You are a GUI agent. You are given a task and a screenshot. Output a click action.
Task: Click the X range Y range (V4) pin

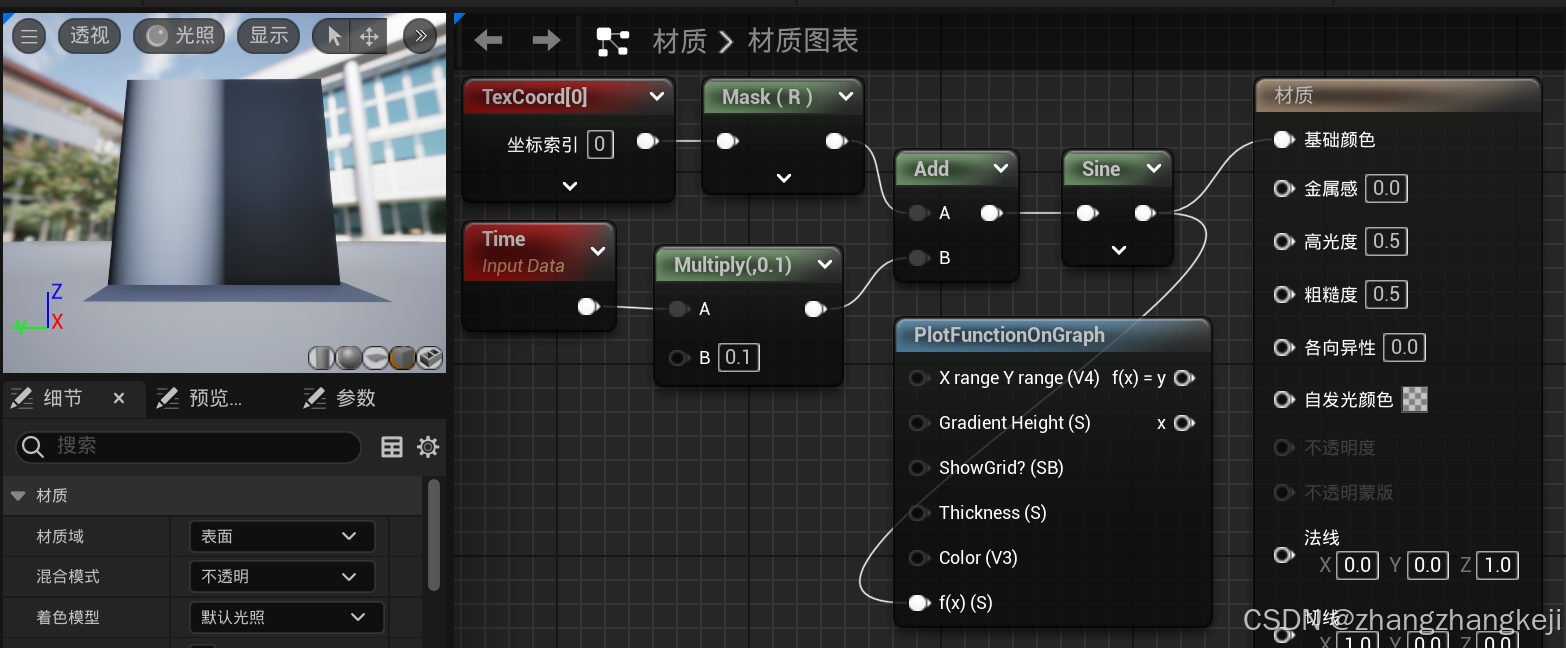(x=918, y=378)
